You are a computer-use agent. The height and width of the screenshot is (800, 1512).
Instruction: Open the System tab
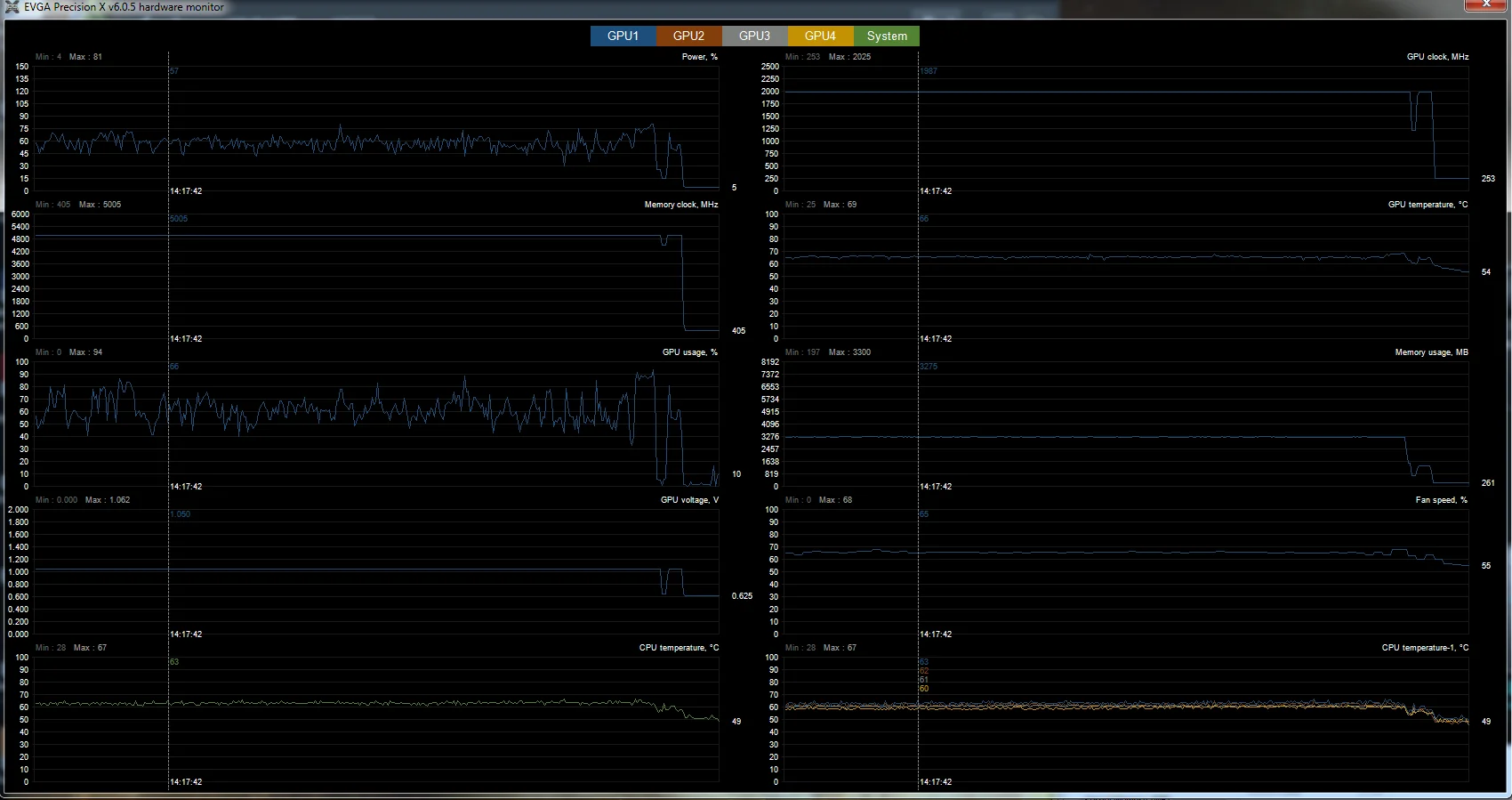pyautogui.click(x=887, y=36)
